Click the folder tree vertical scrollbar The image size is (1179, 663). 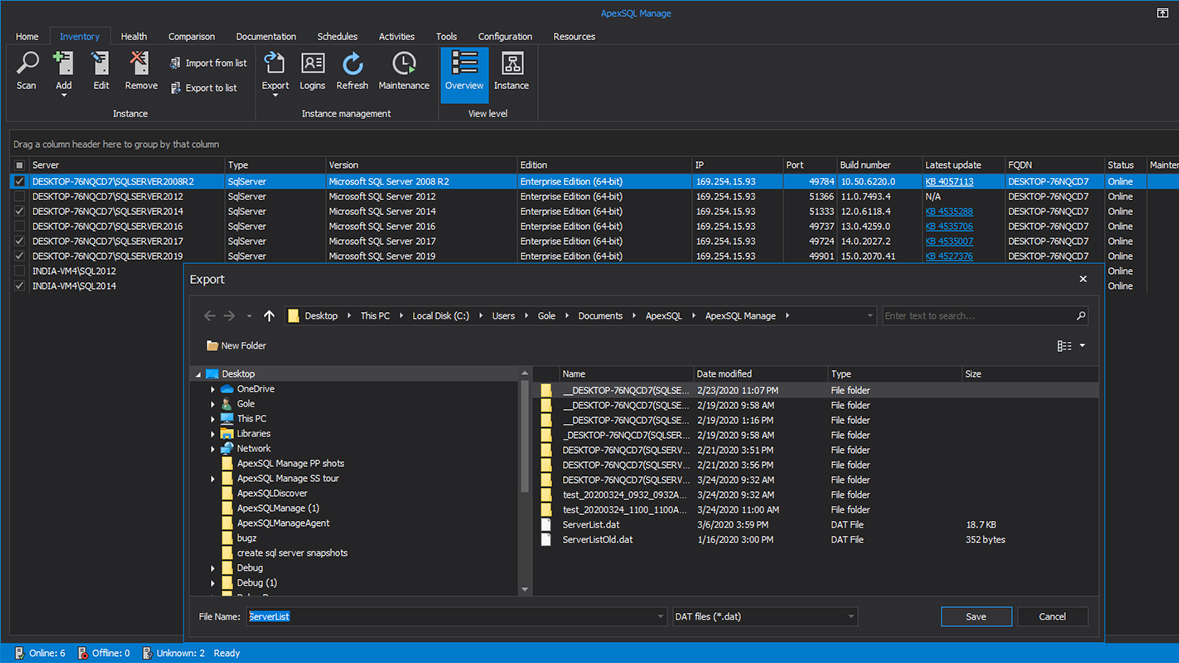click(x=524, y=436)
